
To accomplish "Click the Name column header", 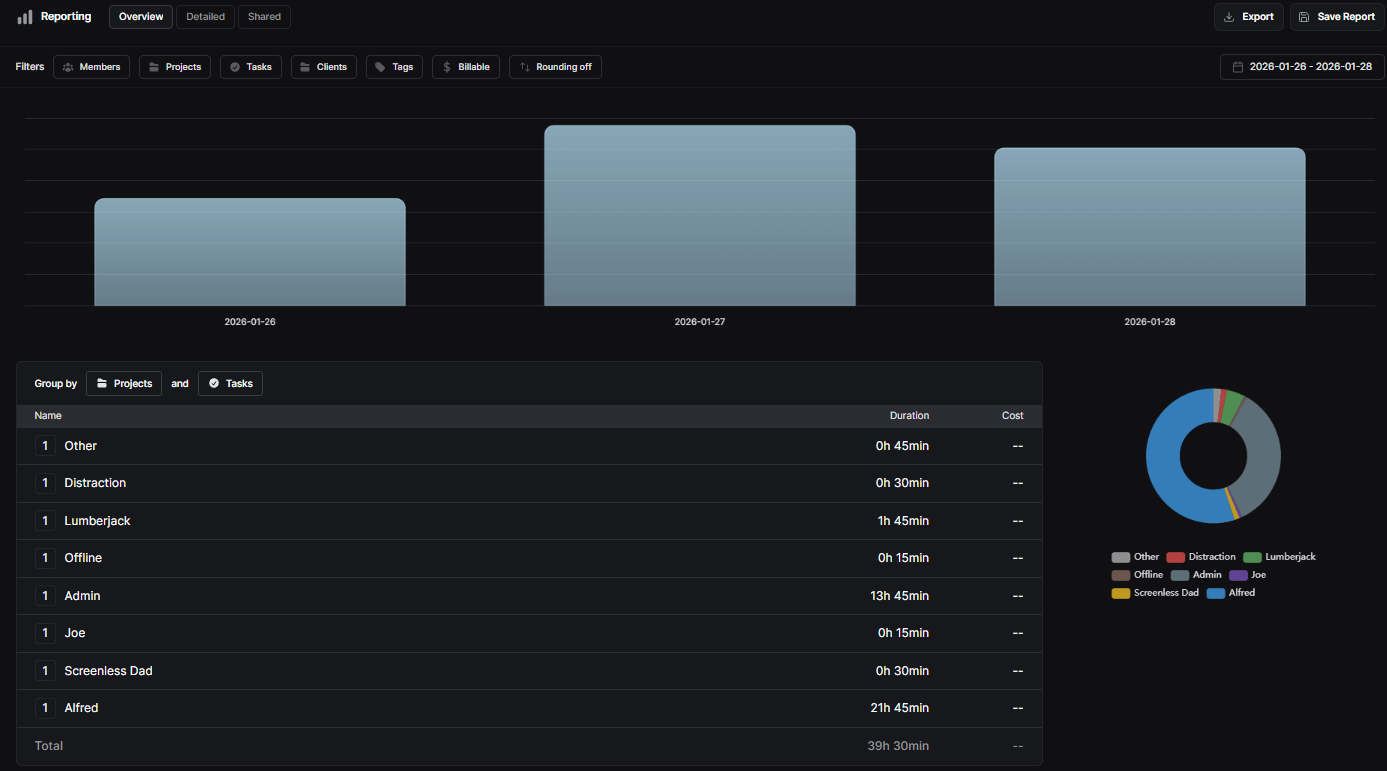I will (x=48, y=415).
